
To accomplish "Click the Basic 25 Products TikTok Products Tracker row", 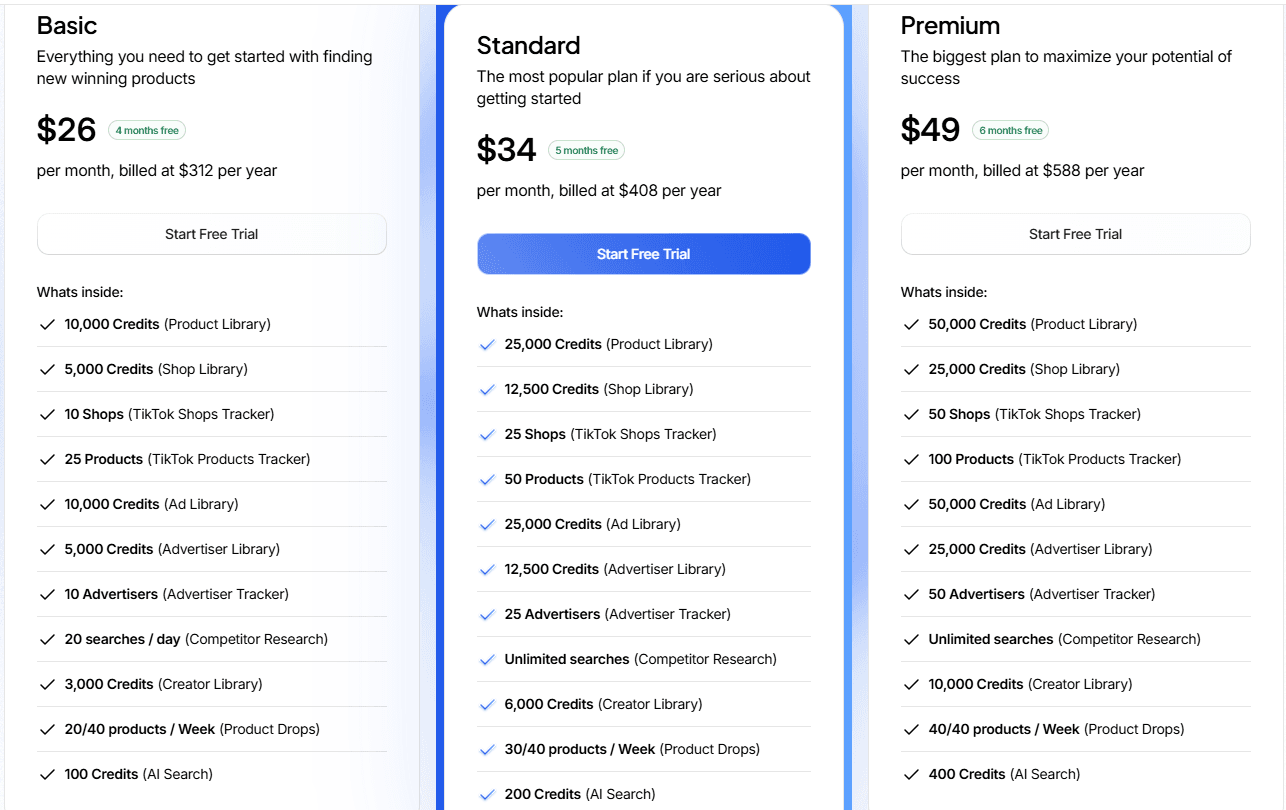I will click(x=187, y=459).
